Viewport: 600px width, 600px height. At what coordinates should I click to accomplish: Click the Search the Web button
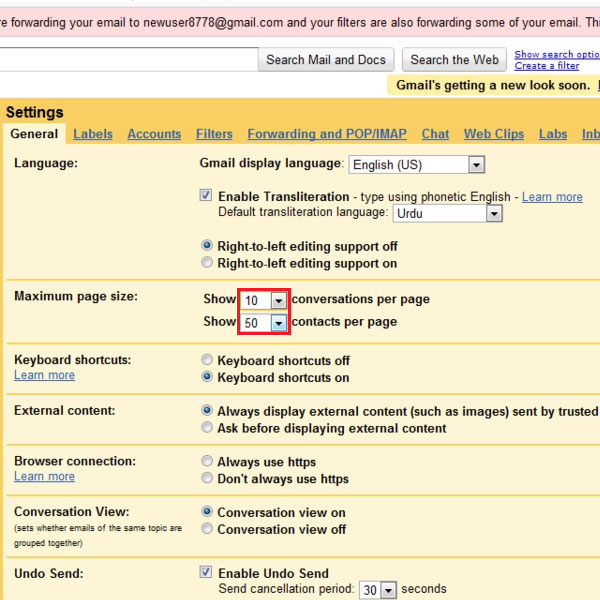coord(455,60)
